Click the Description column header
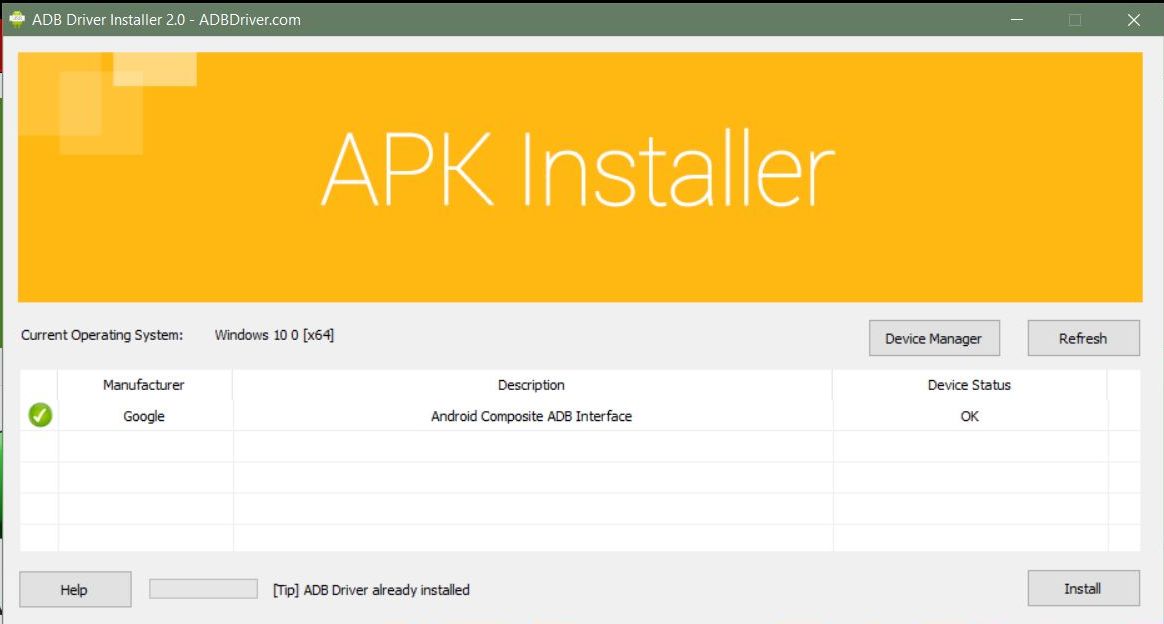The image size is (1164, 624). pos(531,385)
